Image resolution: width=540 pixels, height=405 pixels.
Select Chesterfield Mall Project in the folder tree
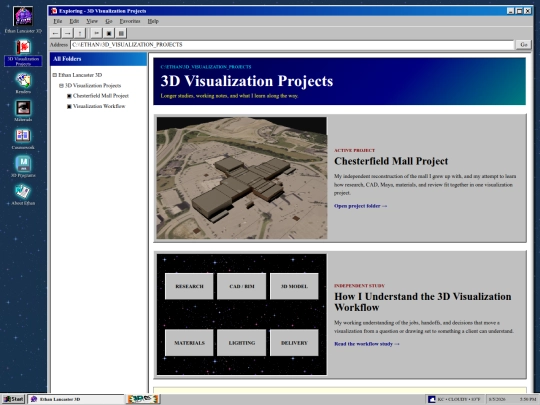[x=101, y=96]
